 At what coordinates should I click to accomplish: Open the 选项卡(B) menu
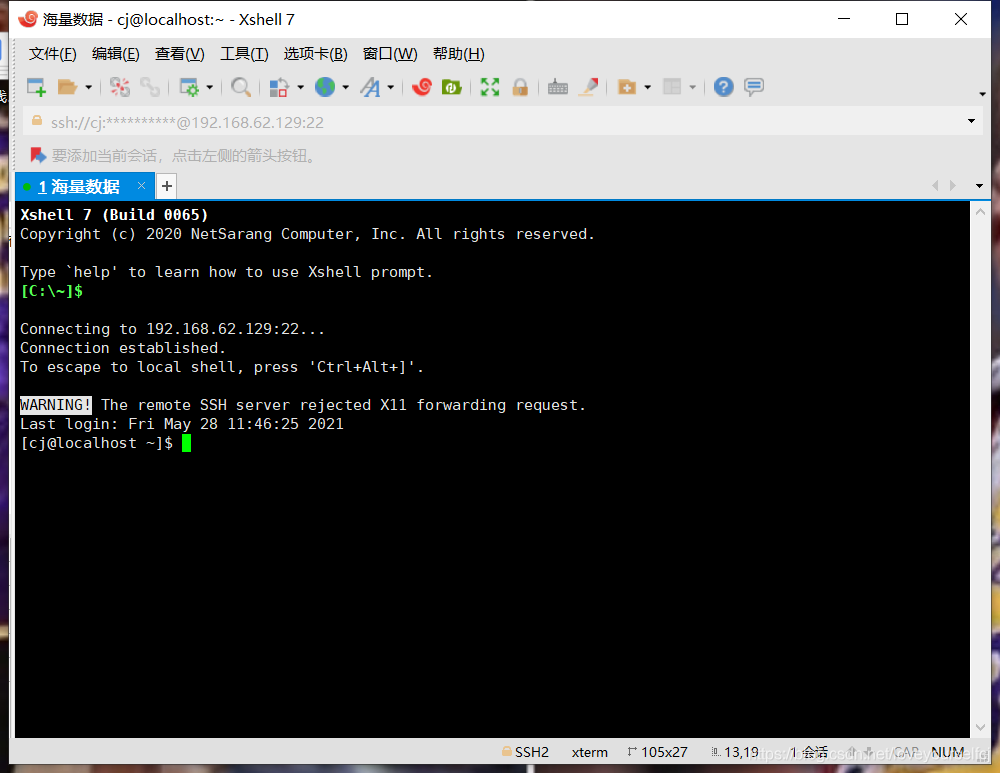point(316,54)
